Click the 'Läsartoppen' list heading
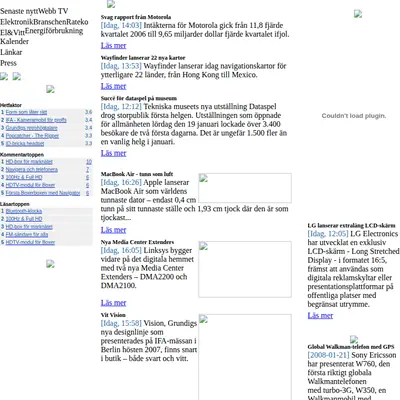 15,204
